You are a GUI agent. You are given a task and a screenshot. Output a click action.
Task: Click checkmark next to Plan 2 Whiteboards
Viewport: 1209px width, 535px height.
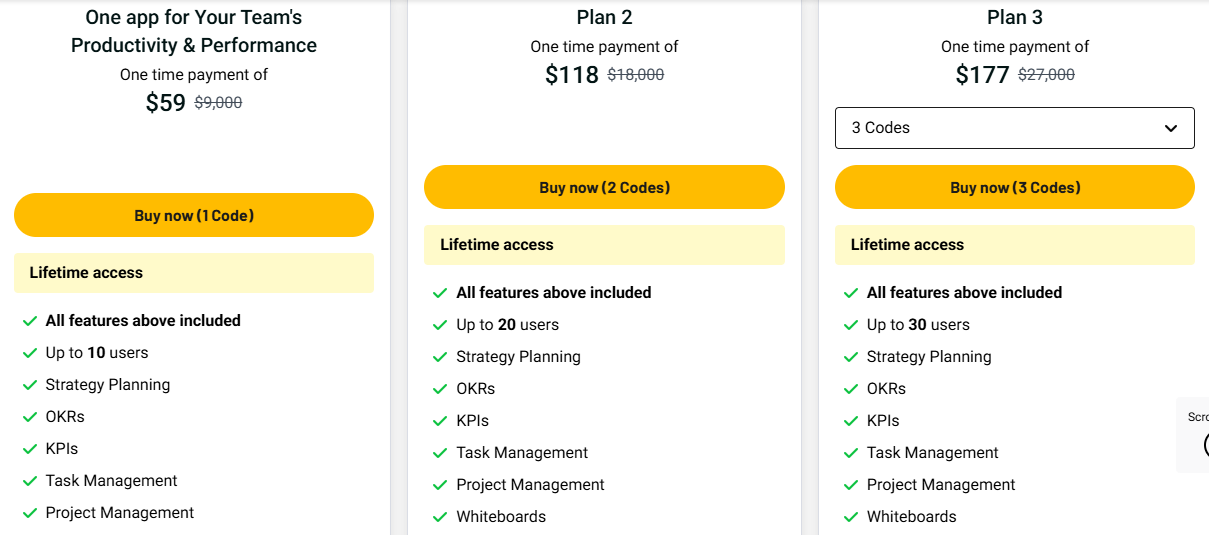coord(440,517)
